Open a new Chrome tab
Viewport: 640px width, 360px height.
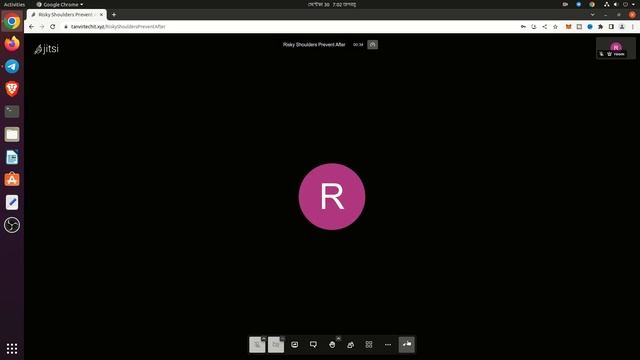(114, 14)
